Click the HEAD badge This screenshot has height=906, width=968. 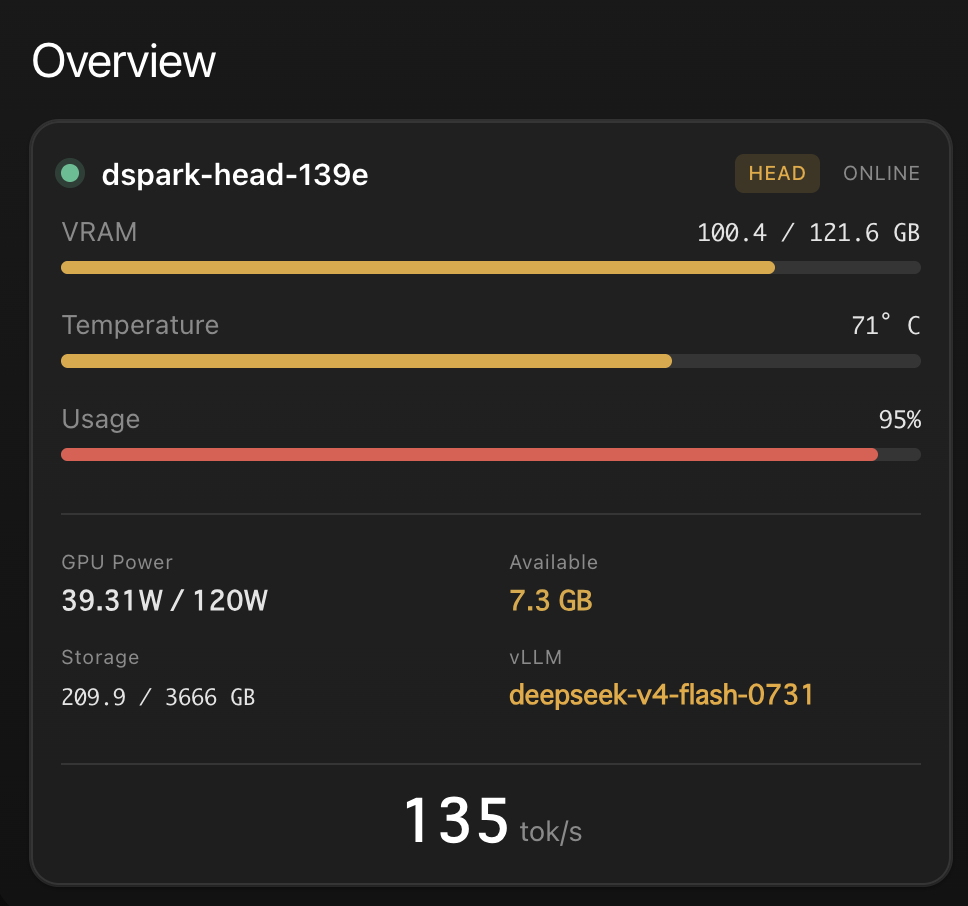(777, 173)
